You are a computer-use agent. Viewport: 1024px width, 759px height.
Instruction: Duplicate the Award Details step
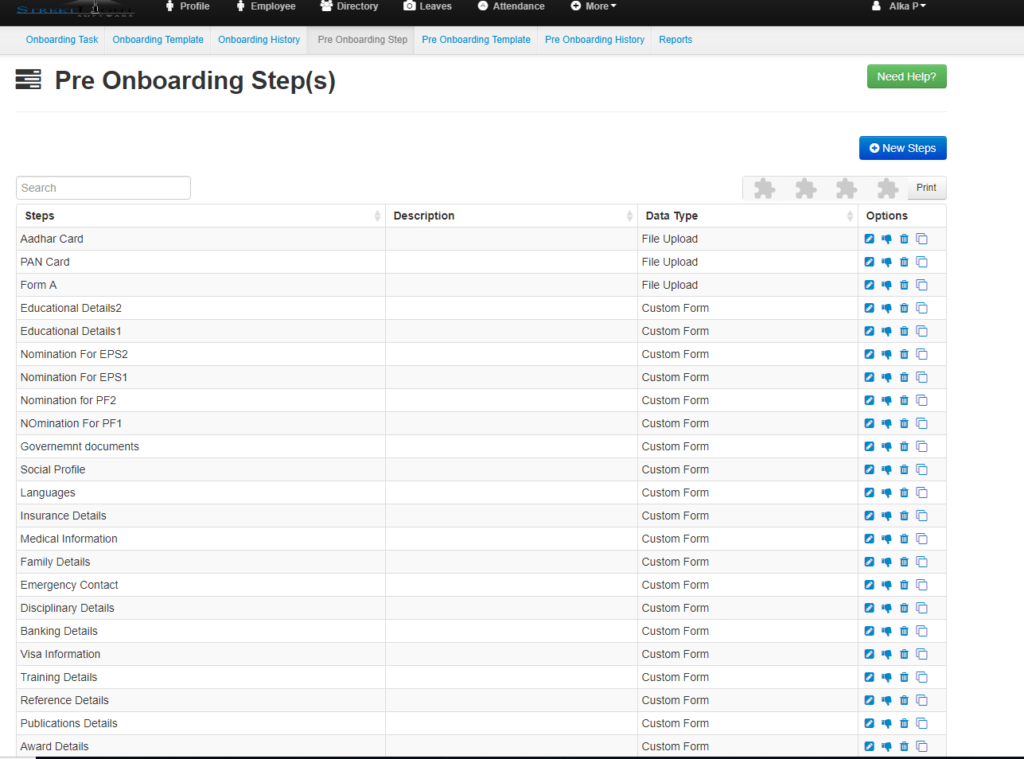(x=921, y=746)
